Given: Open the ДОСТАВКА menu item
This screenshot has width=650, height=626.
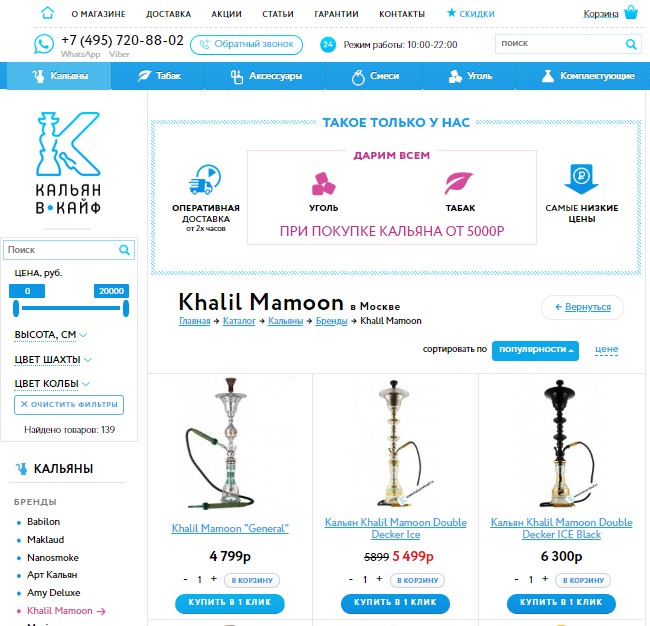Looking at the screenshot, I should [x=168, y=14].
